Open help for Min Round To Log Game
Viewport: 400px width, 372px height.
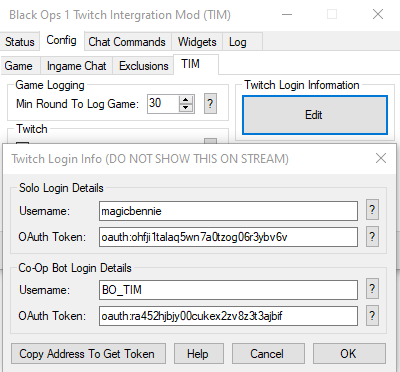point(210,104)
